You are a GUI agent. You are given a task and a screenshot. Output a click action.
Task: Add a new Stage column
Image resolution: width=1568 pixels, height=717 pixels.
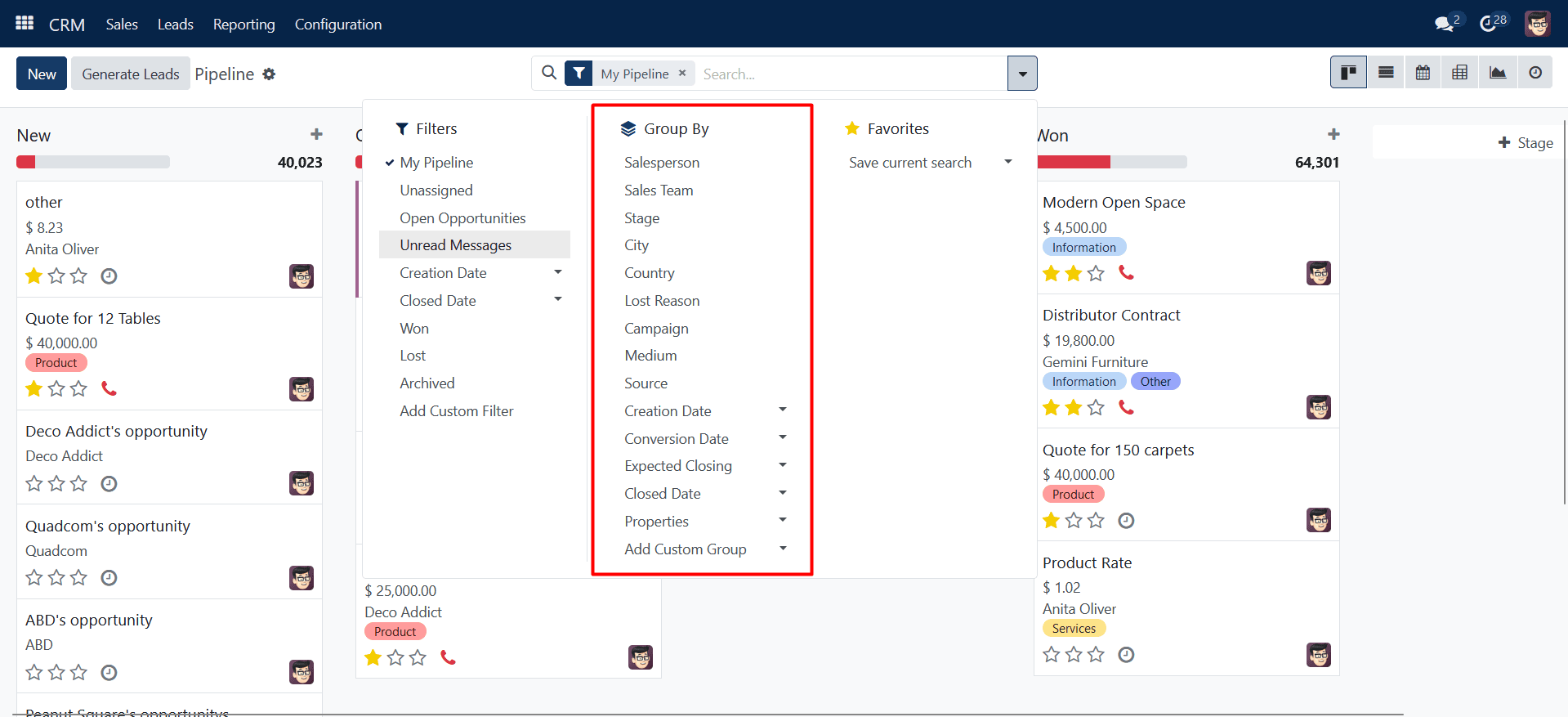1525,143
